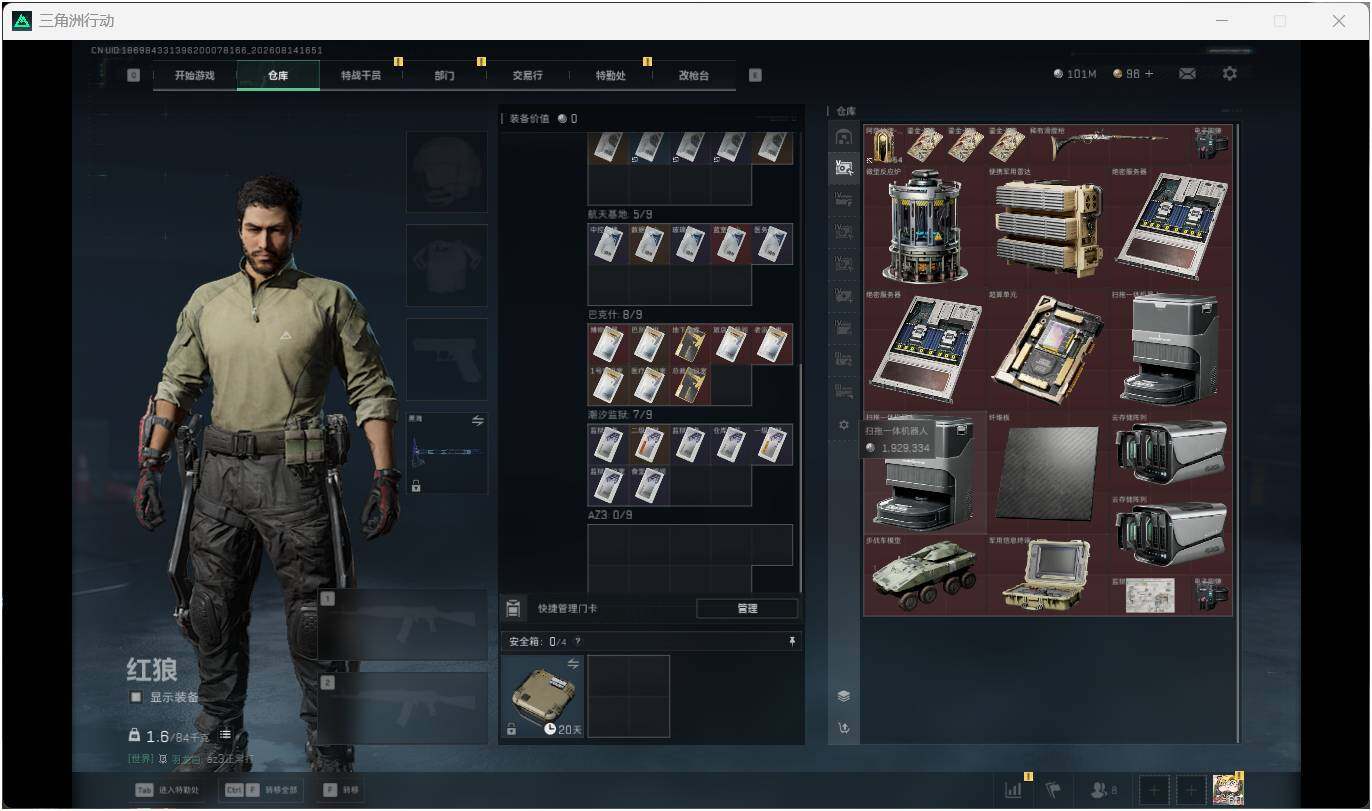The height and width of the screenshot is (811, 1372).
Task: Click the 巴克什 8/9 keycard section label
Action: [615, 315]
